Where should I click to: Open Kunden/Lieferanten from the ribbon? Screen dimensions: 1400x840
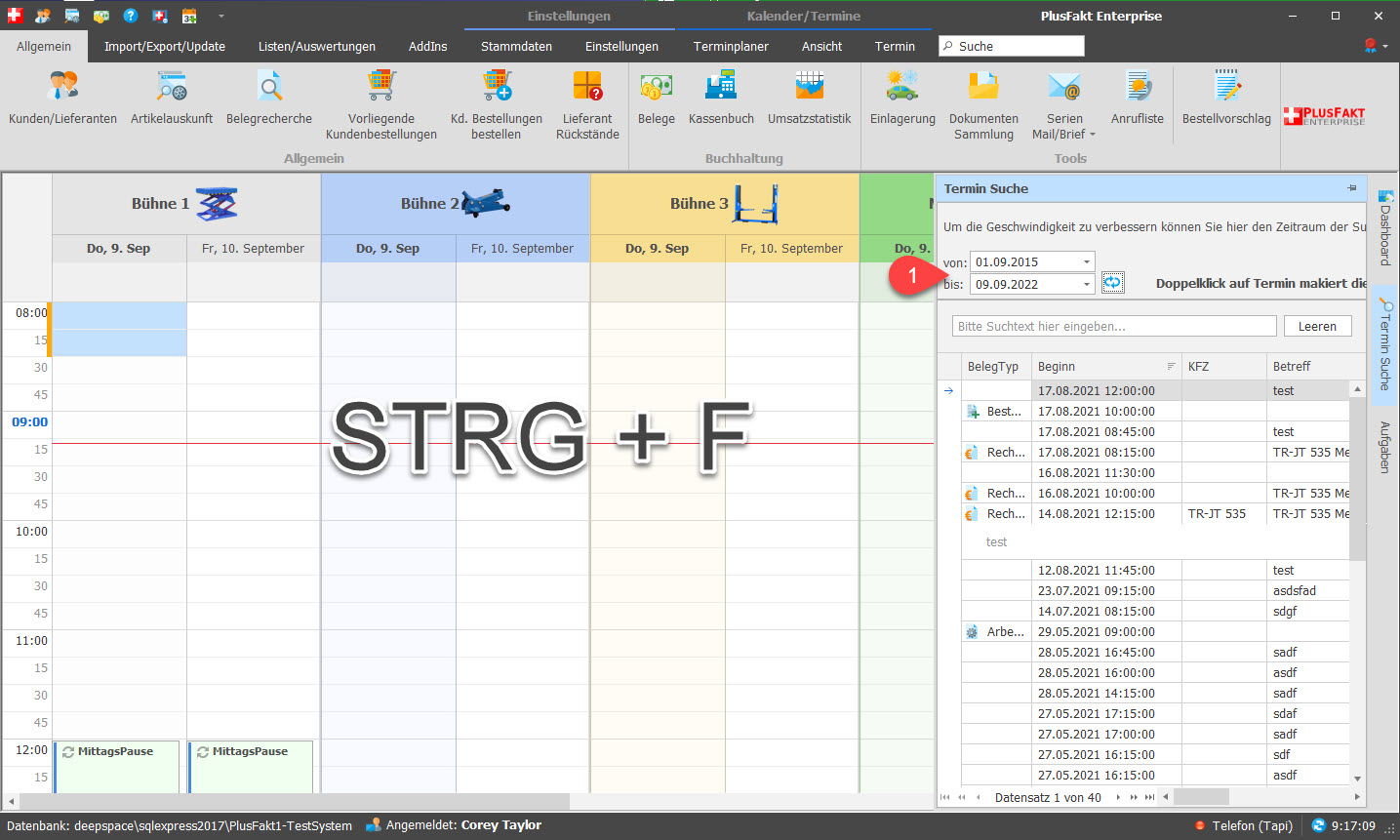click(x=62, y=99)
